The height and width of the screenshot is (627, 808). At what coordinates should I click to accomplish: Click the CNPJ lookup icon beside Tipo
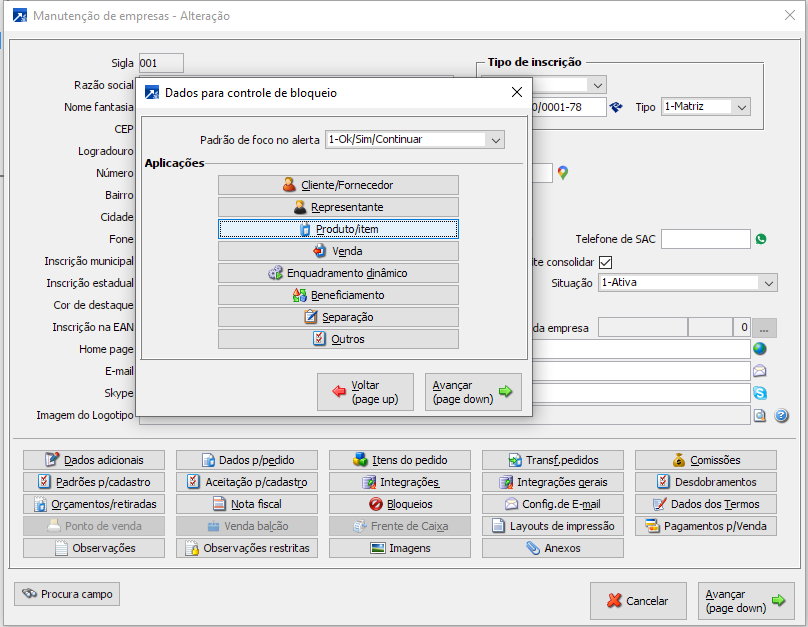tap(617, 107)
